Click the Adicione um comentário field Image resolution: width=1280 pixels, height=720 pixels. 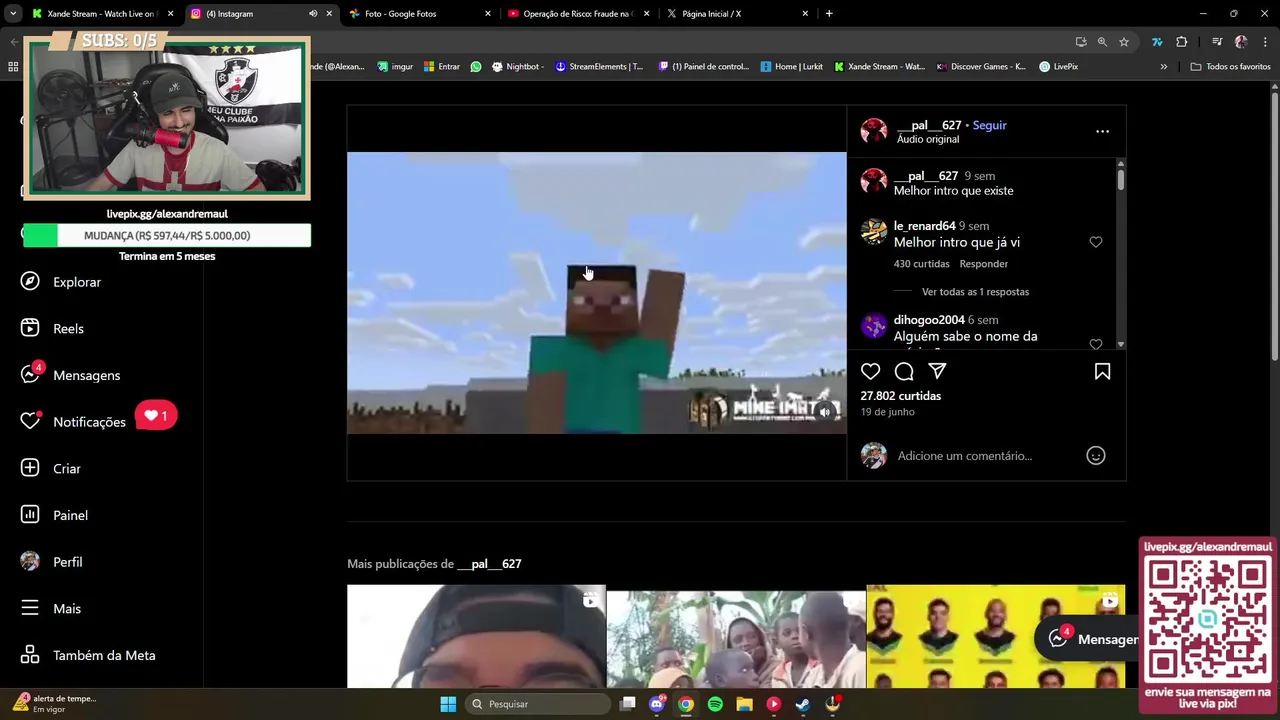coord(964,456)
